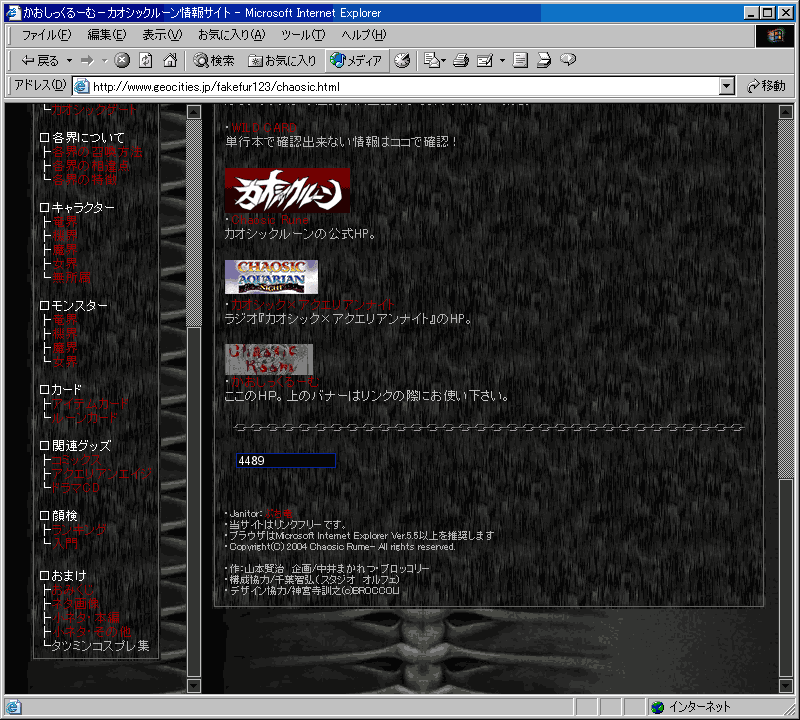
Task: Open the Back button history dropdown arrow
Action: click(69, 61)
